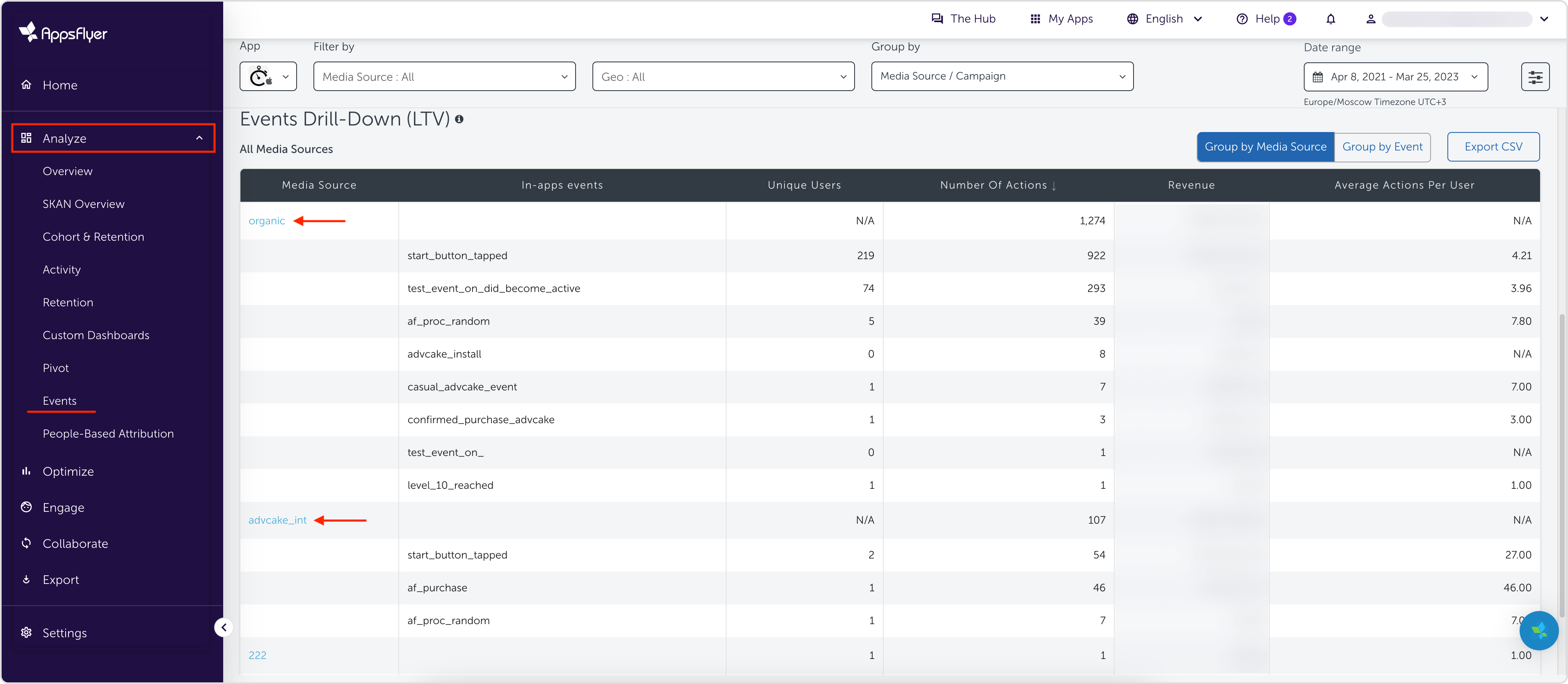Open Activity page

62,269
